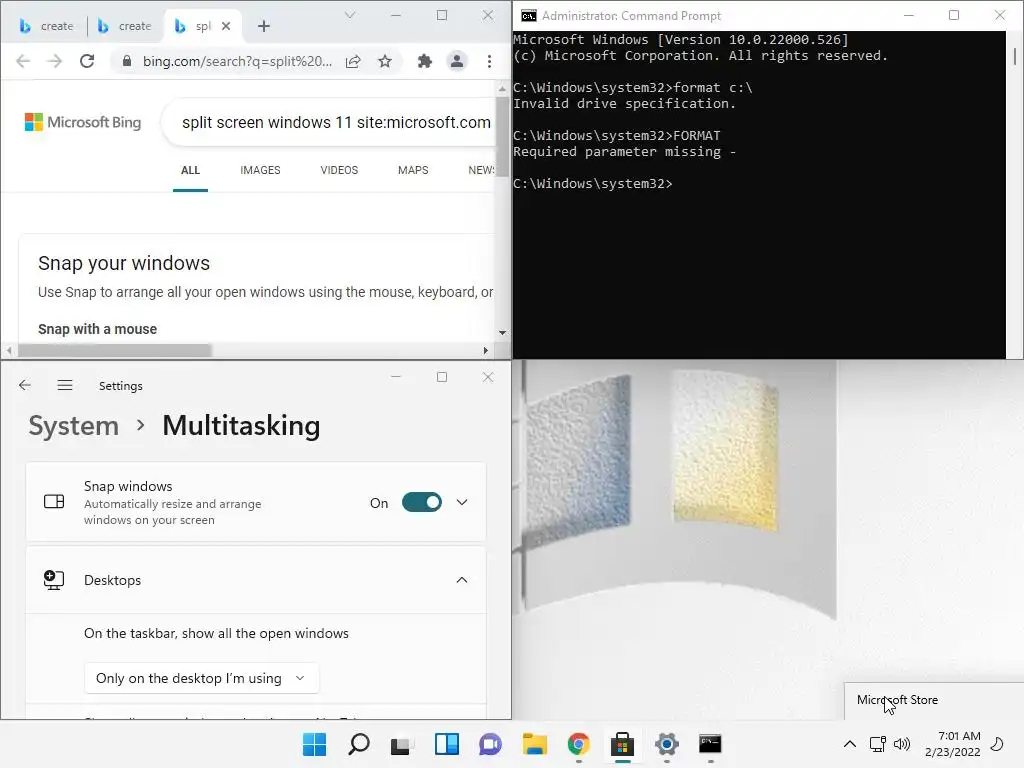This screenshot has height=768, width=1024.
Task: Open Chrome three-dot menu
Action: tap(489, 61)
